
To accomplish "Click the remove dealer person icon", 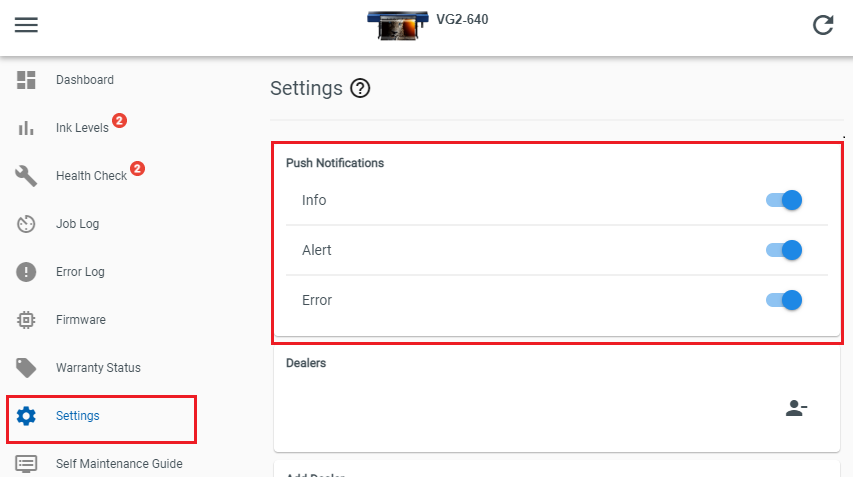I will click(796, 408).
